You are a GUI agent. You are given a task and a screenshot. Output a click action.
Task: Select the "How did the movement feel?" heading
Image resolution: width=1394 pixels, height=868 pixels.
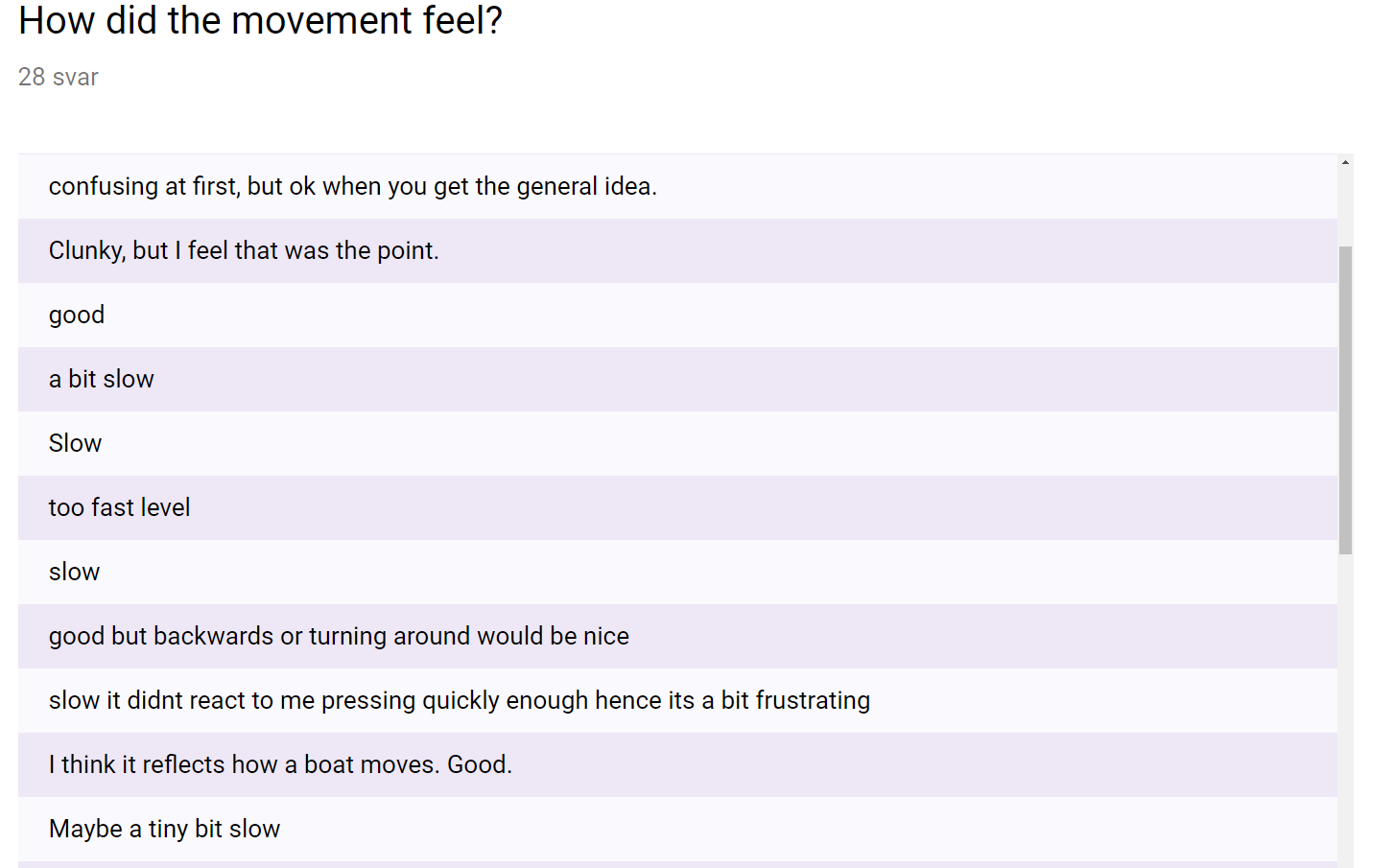[x=260, y=20]
